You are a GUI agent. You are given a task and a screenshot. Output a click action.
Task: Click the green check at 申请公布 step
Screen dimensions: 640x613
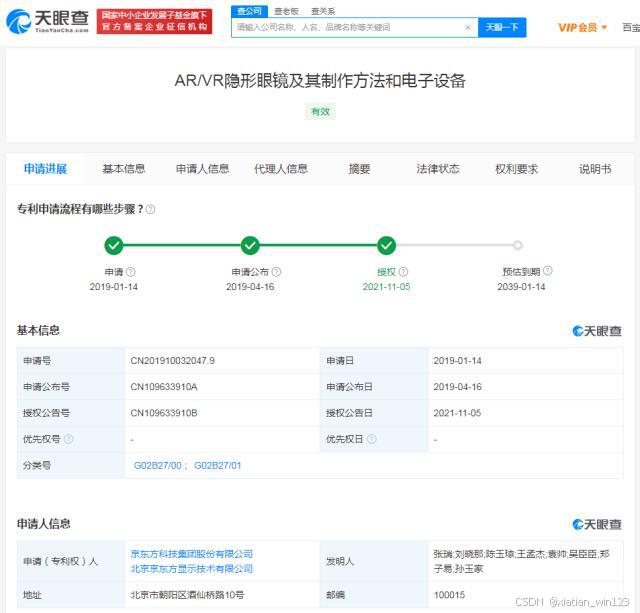[250, 245]
